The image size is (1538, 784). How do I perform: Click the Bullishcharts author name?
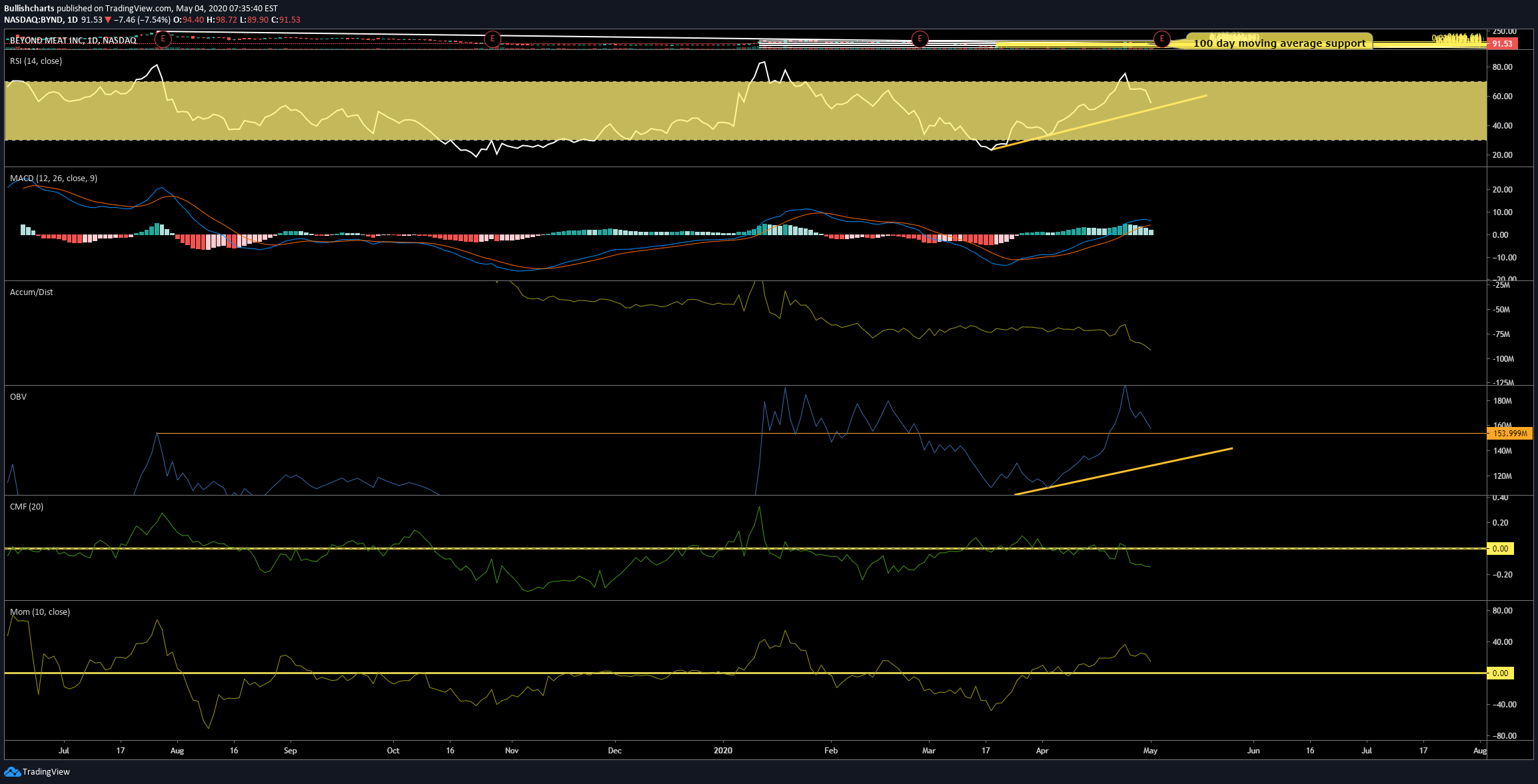29,9
